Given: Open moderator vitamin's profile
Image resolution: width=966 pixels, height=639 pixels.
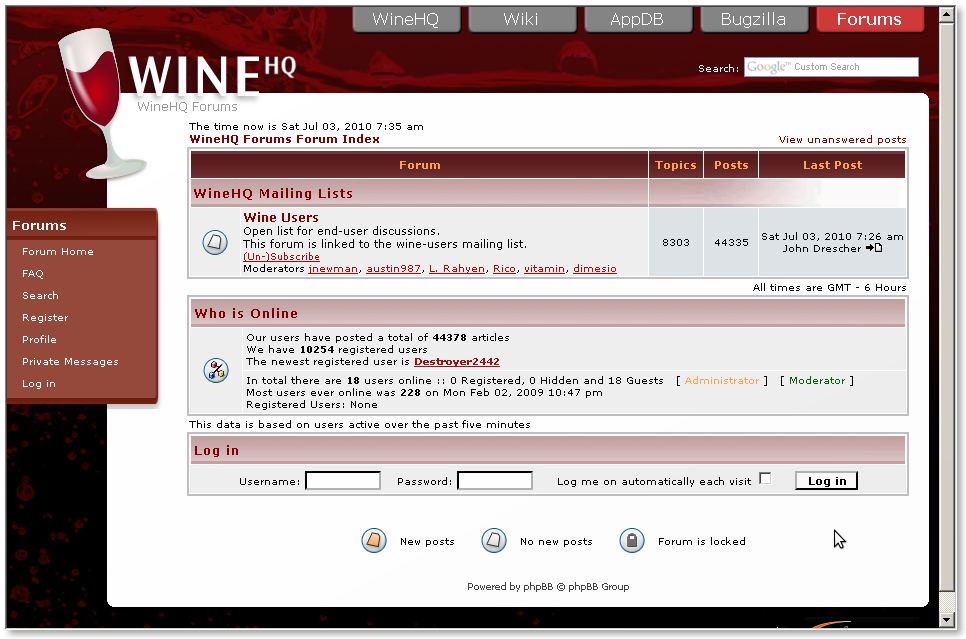Looking at the screenshot, I should [545, 269].
